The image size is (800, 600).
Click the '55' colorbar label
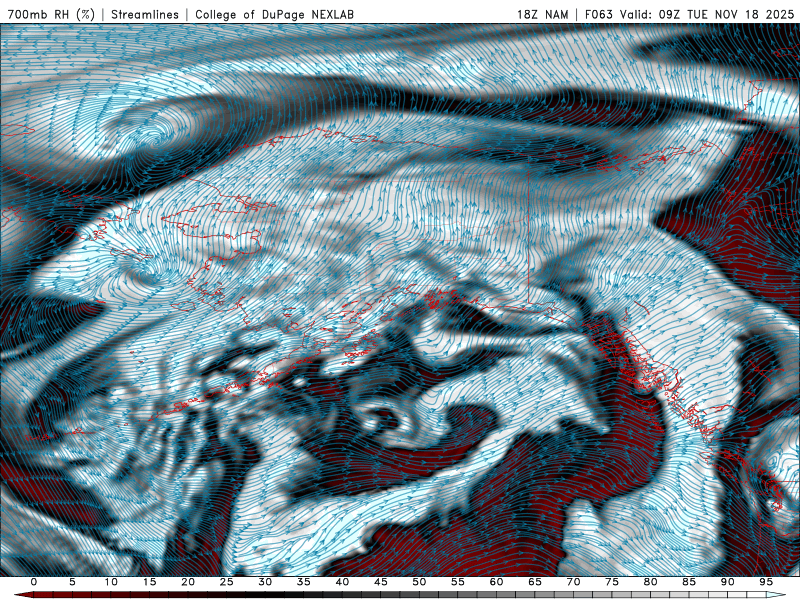458,582
